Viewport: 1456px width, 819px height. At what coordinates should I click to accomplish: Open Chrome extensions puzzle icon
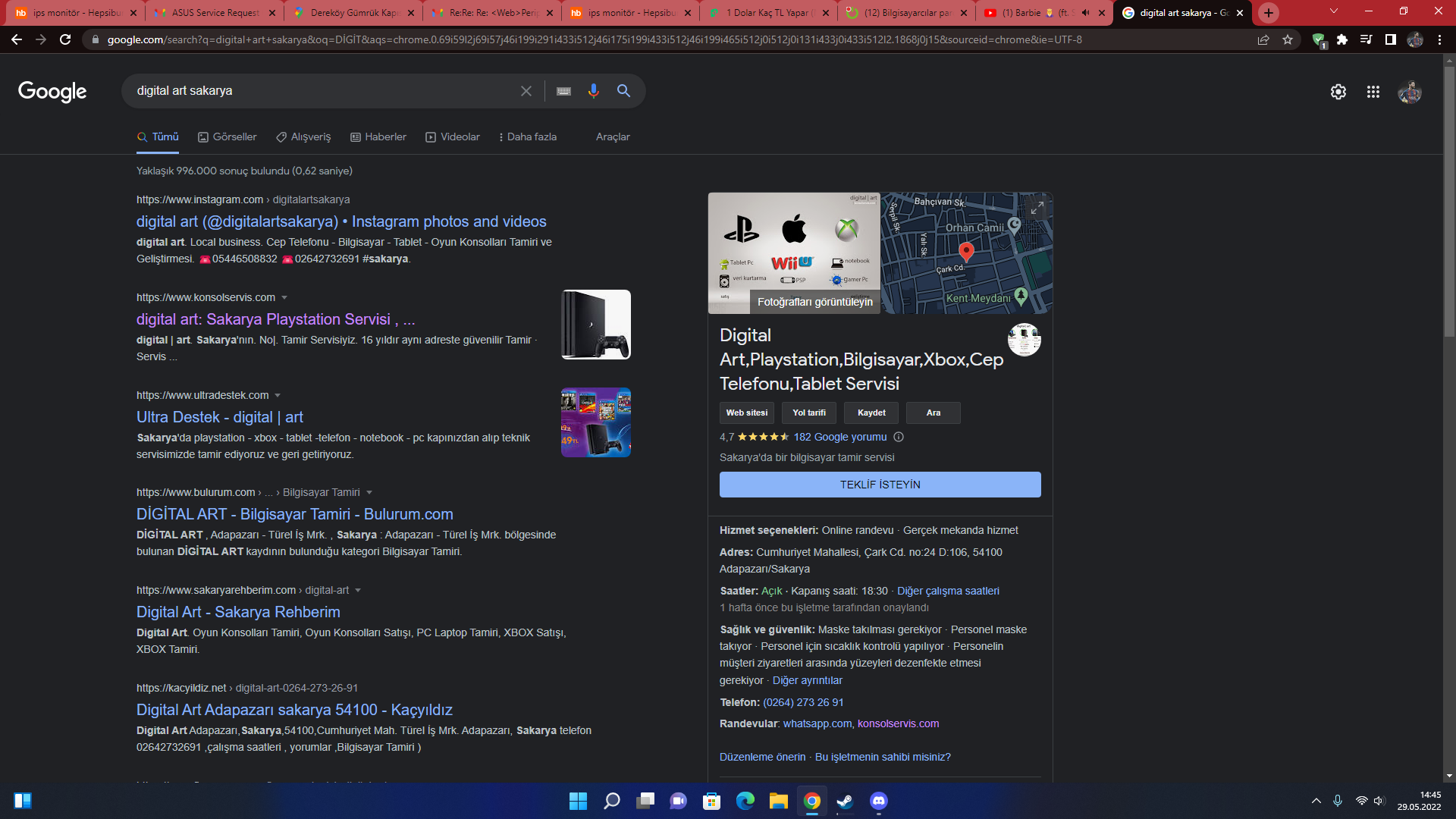(x=1342, y=39)
